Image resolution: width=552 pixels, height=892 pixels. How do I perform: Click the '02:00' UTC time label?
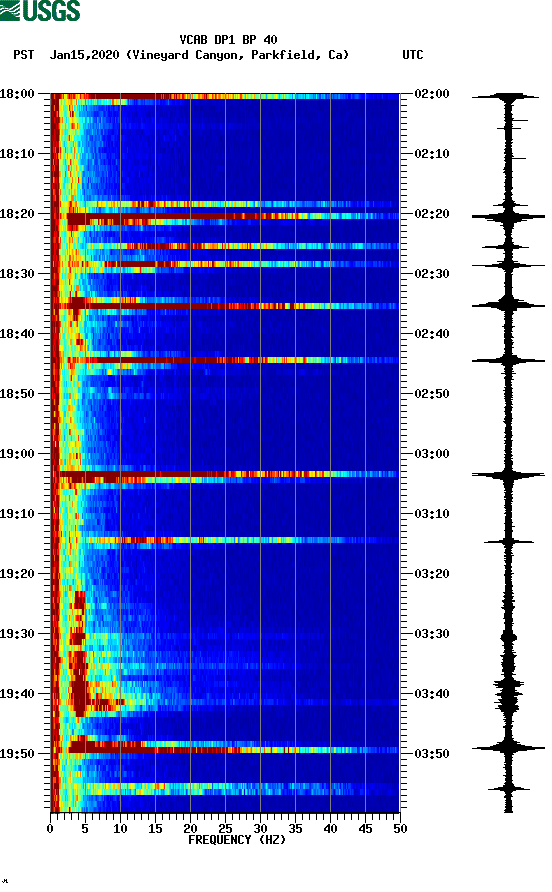click(x=432, y=94)
